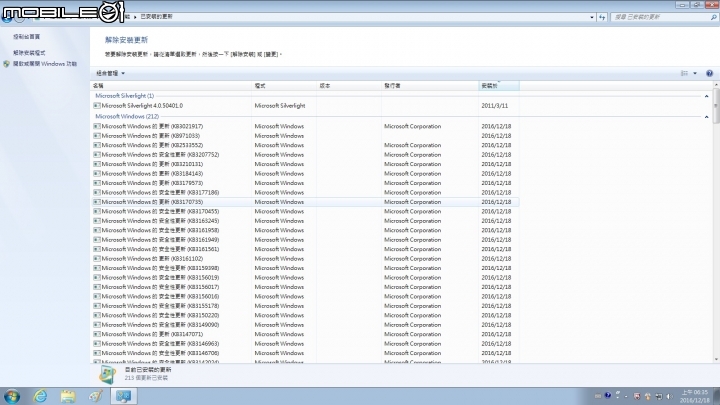
Task: Click 已安裝的更新 in the address breadcrumb
Action: coord(156,17)
